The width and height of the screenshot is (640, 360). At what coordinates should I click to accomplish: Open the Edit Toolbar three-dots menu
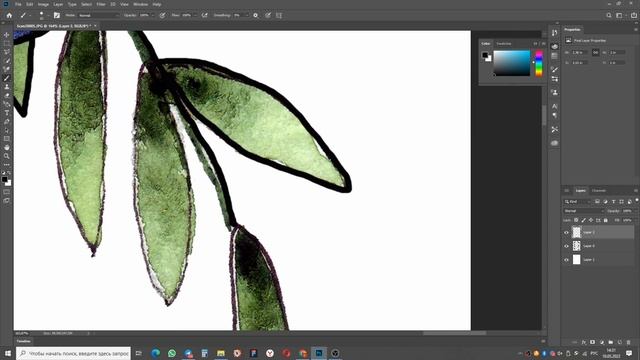[7, 164]
